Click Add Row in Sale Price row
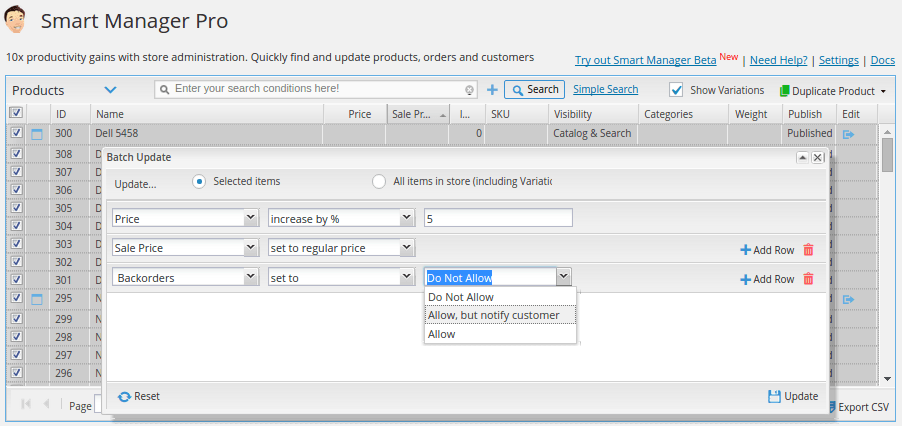902x426 pixels. pos(767,250)
